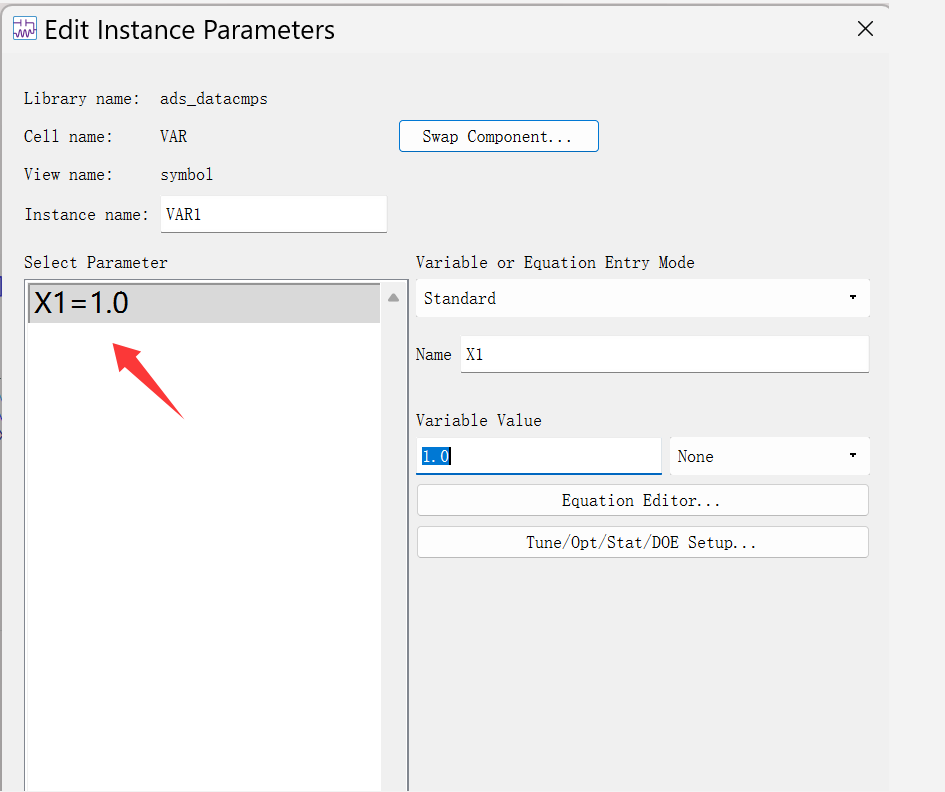This screenshot has width=945, height=792.
Task: Open the Standard entry mode dropdown
Action: click(x=642, y=298)
